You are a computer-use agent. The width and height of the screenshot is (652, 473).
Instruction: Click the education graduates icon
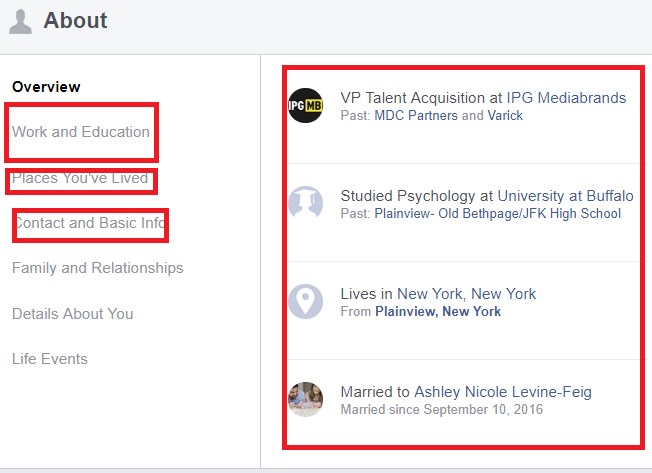(x=305, y=203)
